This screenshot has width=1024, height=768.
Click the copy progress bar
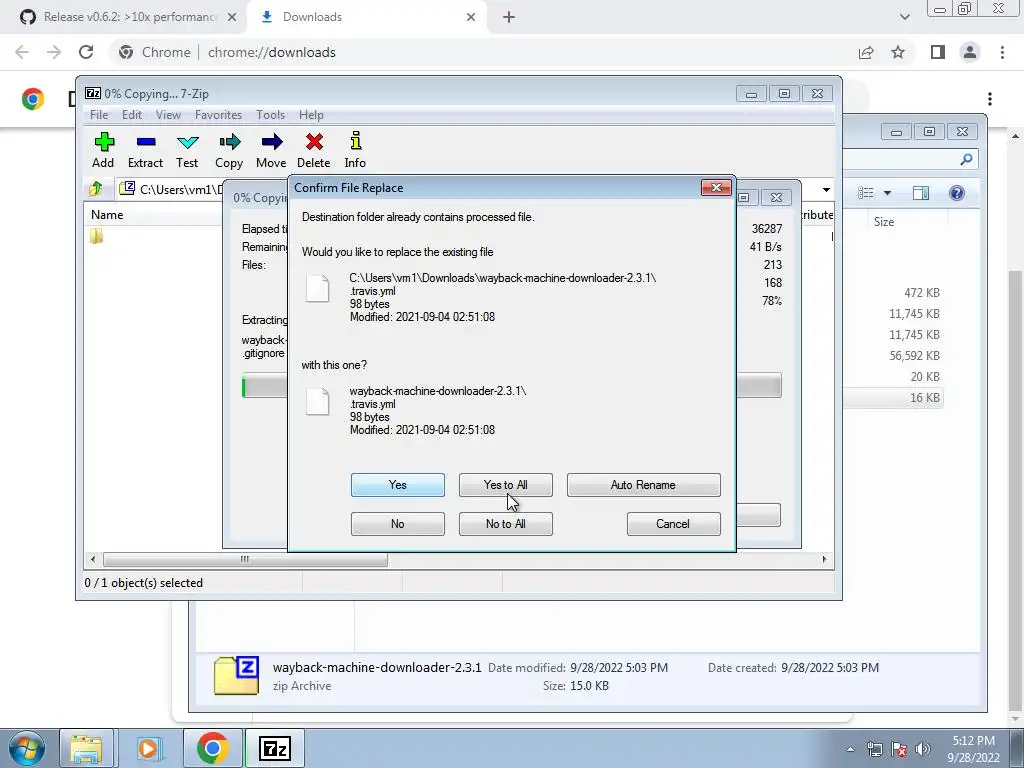511,385
